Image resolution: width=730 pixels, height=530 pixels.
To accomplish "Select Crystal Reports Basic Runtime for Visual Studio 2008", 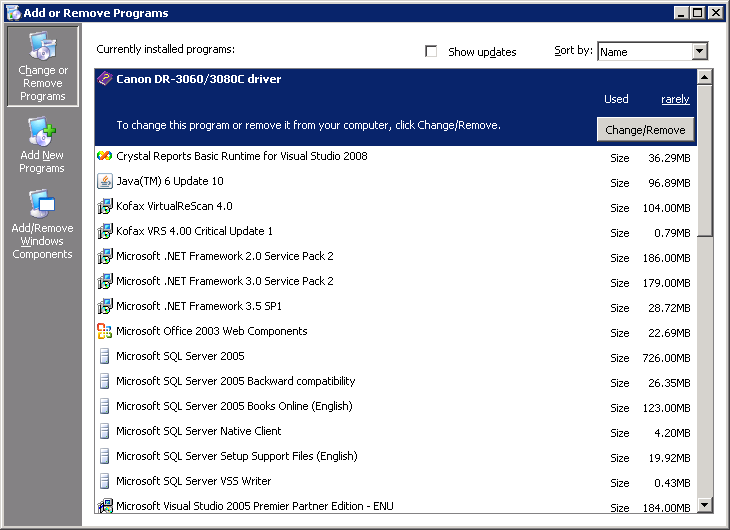I will (x=242, y=156).
